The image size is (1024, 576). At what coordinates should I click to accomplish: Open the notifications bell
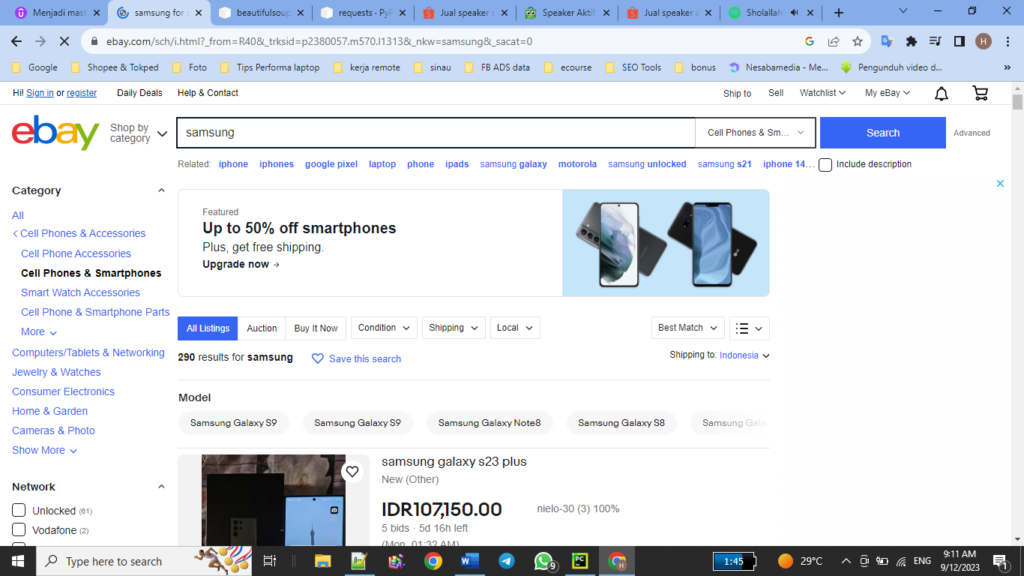coord(941,92)
